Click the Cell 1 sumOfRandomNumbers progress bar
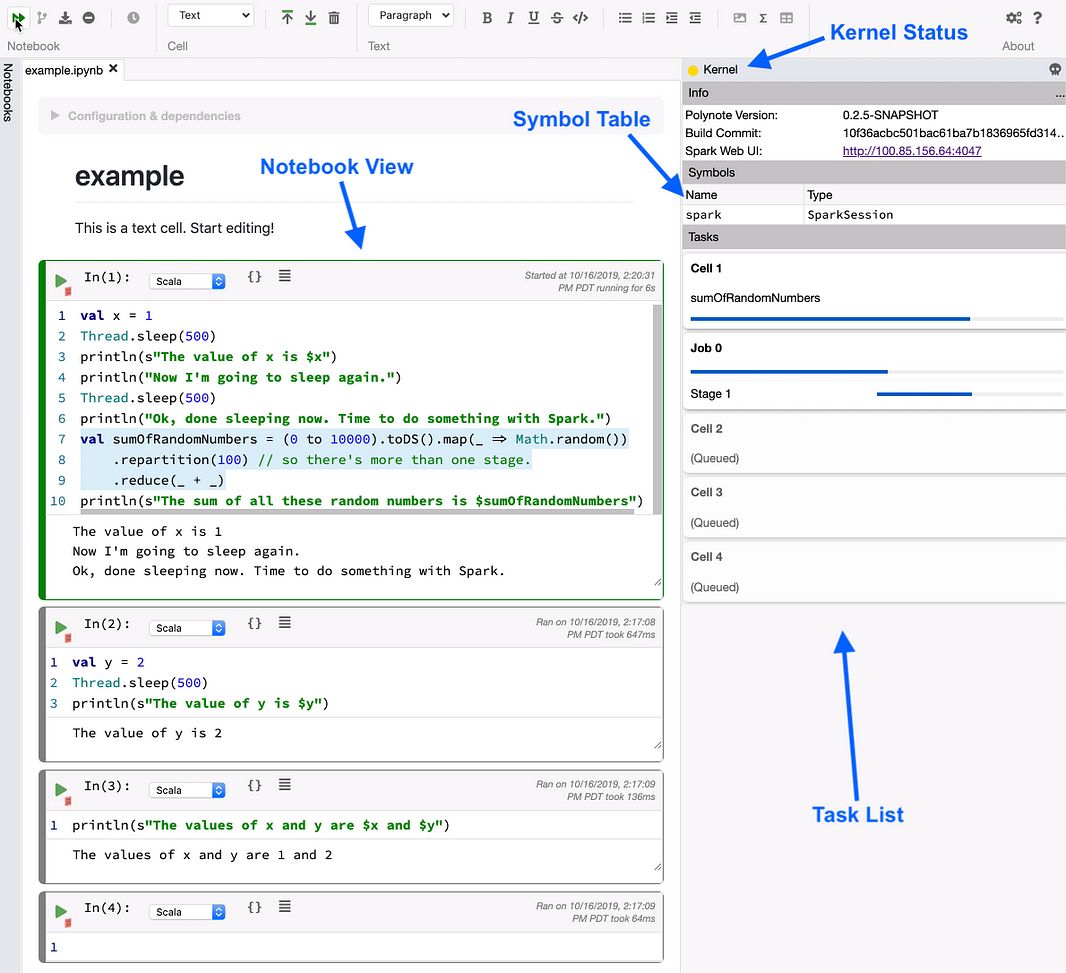The image size is (1066, 973). 876,318
